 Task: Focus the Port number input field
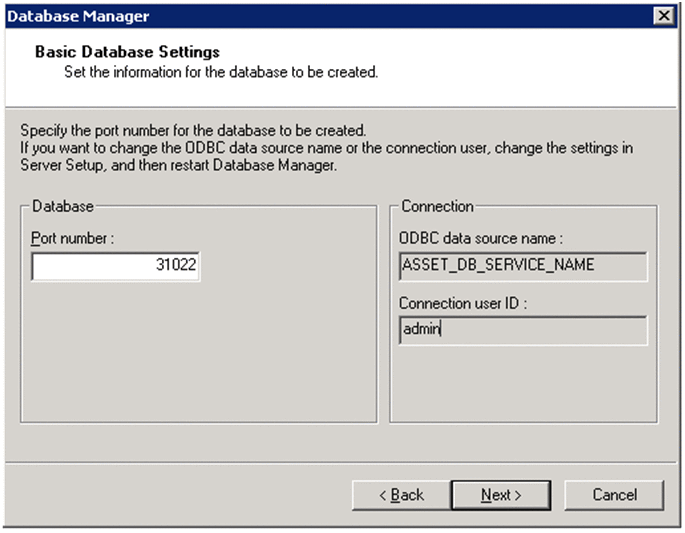(x=116, y=267)
